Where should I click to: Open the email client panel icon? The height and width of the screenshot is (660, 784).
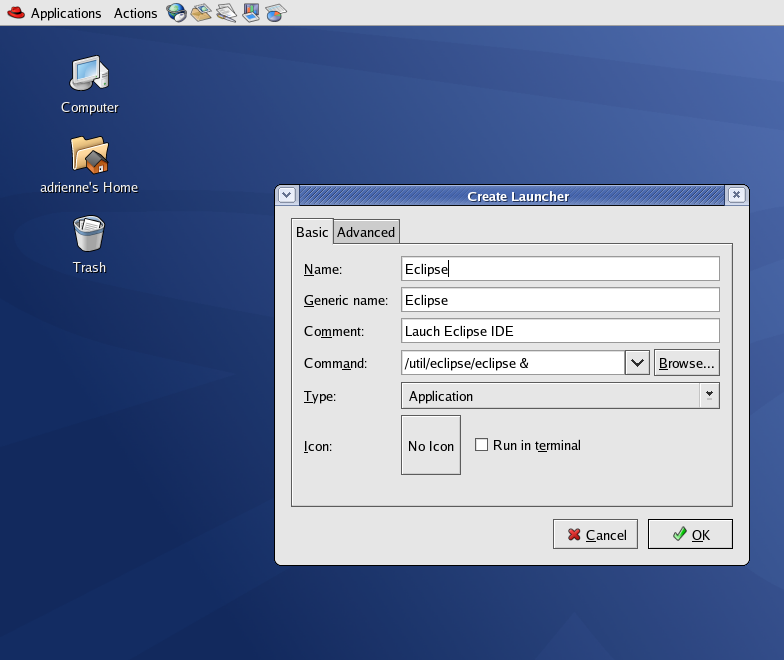pyautogui.click(x=201, y=13)
